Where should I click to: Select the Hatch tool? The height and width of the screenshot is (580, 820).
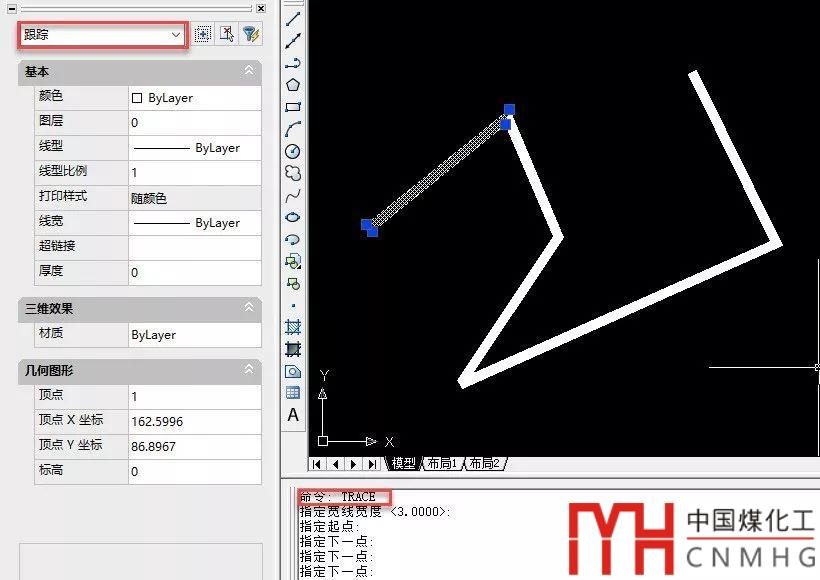click(293, 327)
